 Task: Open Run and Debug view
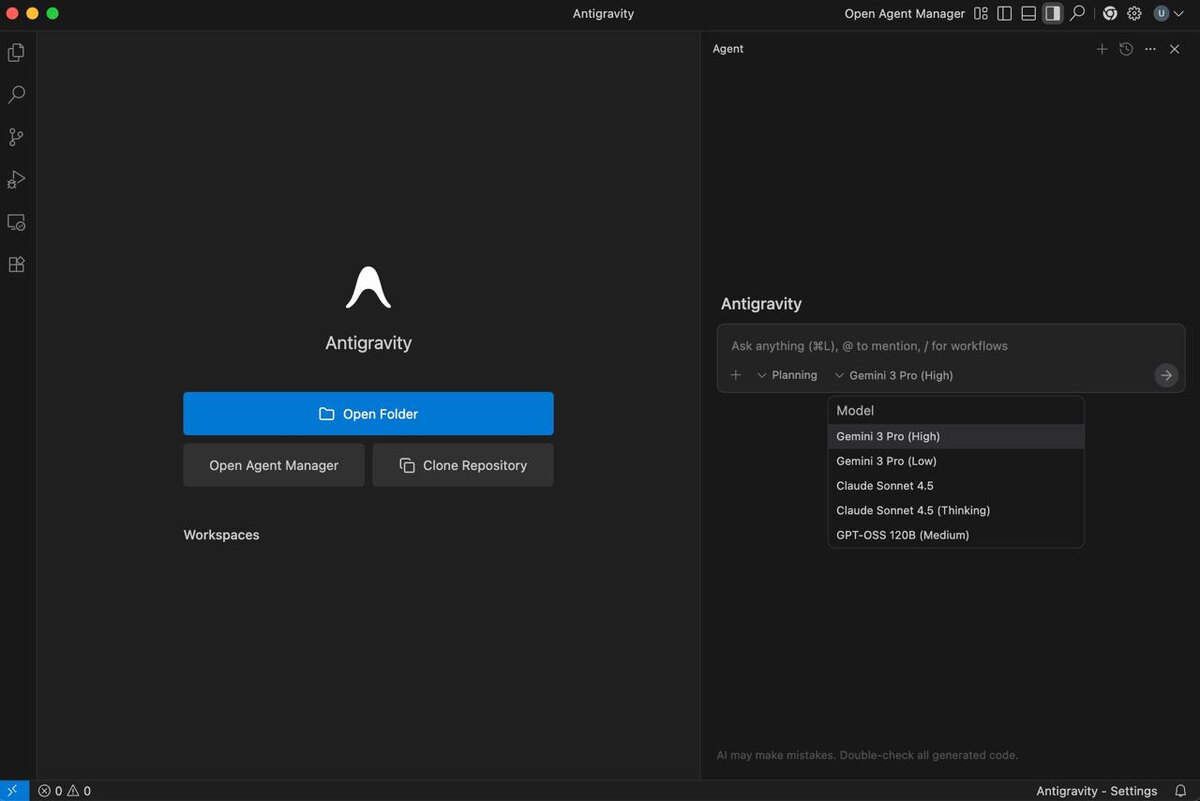(x=16, y=180)
